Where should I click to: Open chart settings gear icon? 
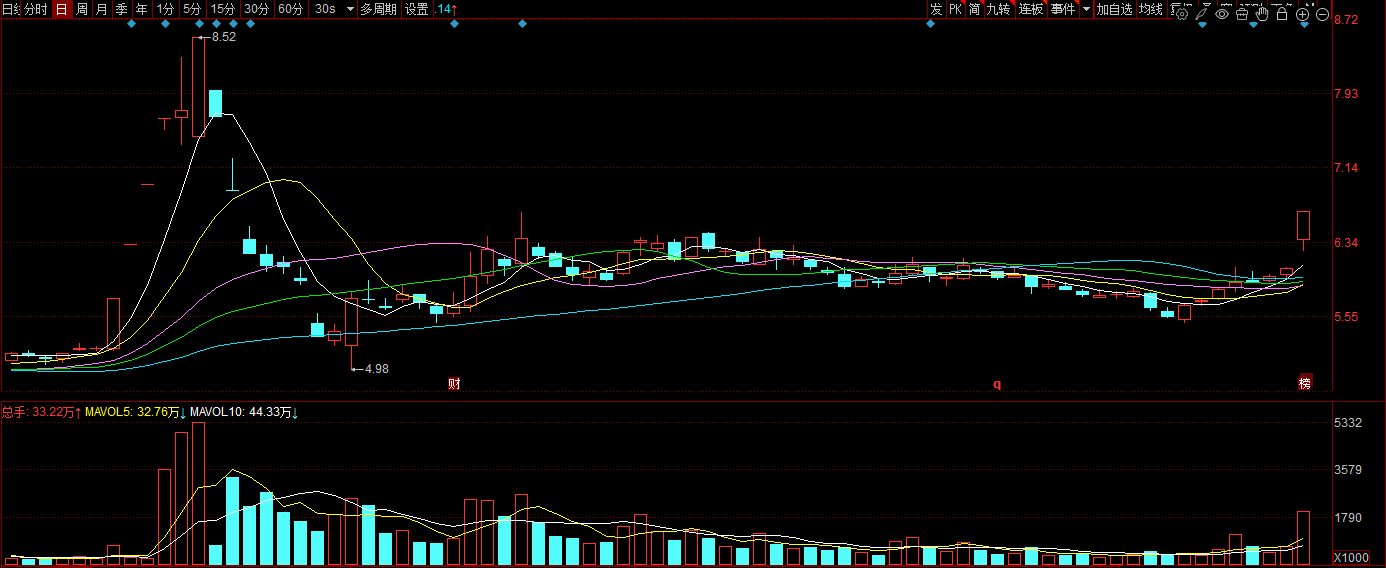coord(1182,14)
